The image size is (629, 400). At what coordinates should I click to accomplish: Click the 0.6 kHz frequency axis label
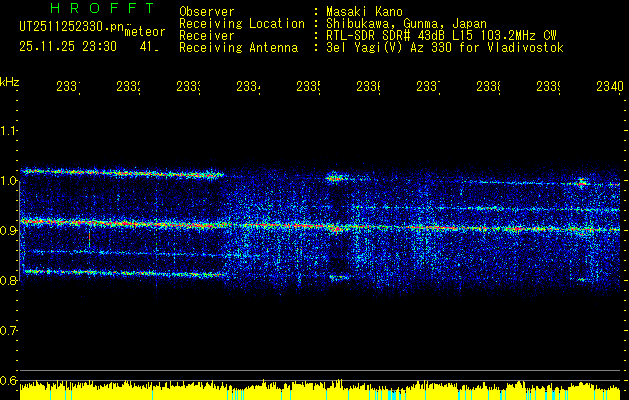8,380
